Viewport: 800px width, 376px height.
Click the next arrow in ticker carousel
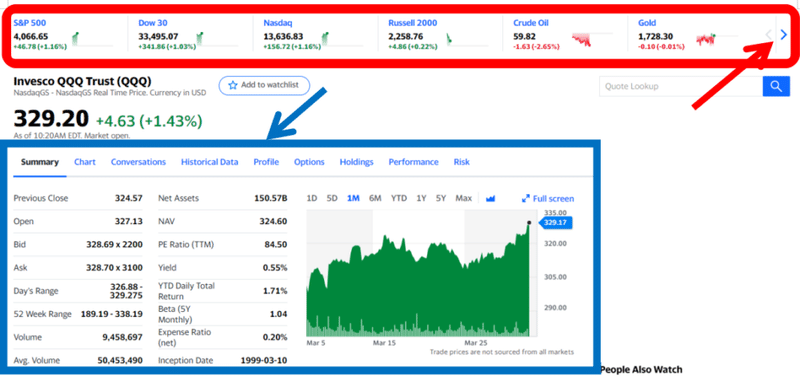(x=784, y=35)
